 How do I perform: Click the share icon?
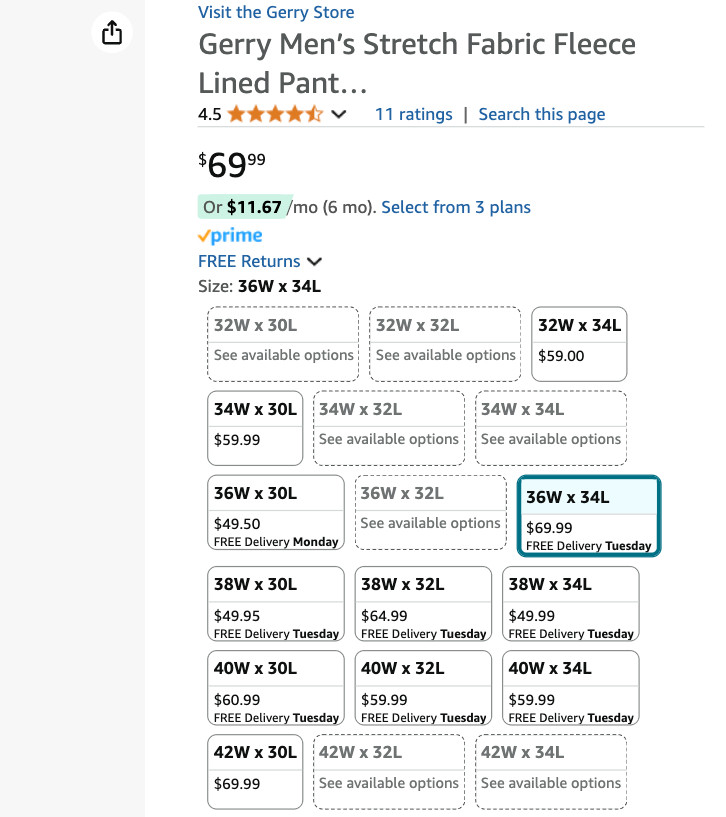(x=112, y=33)
